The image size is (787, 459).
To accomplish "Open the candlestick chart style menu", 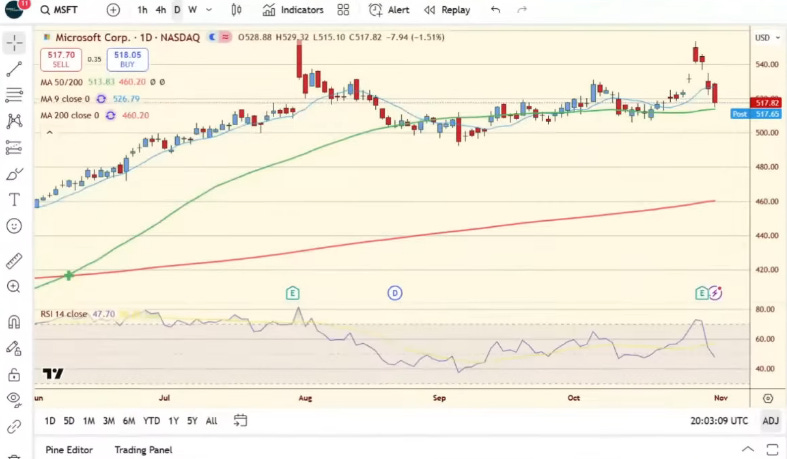I will [x=236, y=10].
